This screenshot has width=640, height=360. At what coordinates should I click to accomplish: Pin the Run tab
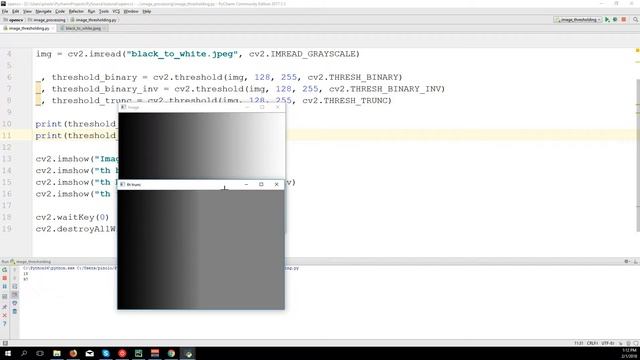4,307
